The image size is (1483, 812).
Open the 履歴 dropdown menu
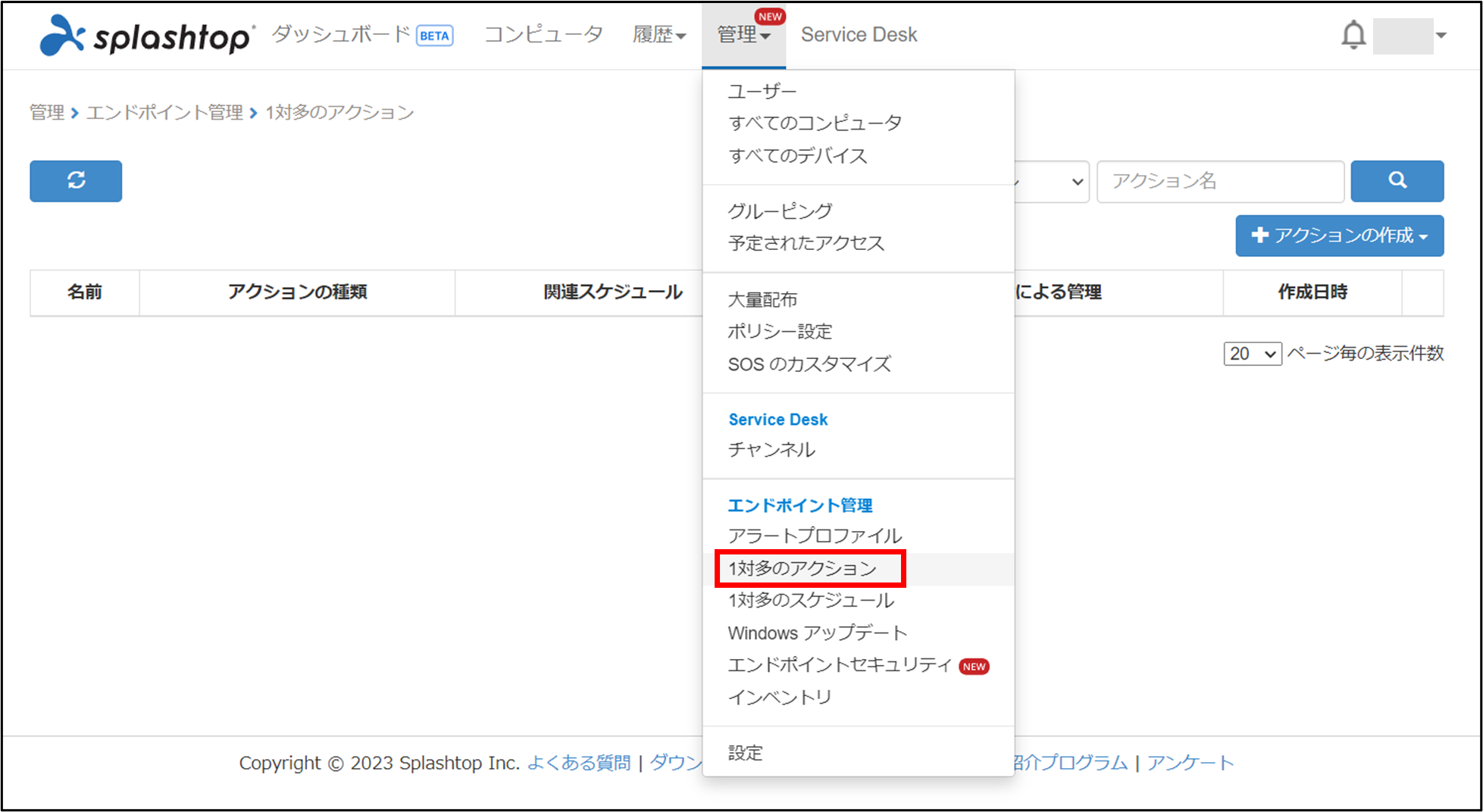(x=659, y=35)
